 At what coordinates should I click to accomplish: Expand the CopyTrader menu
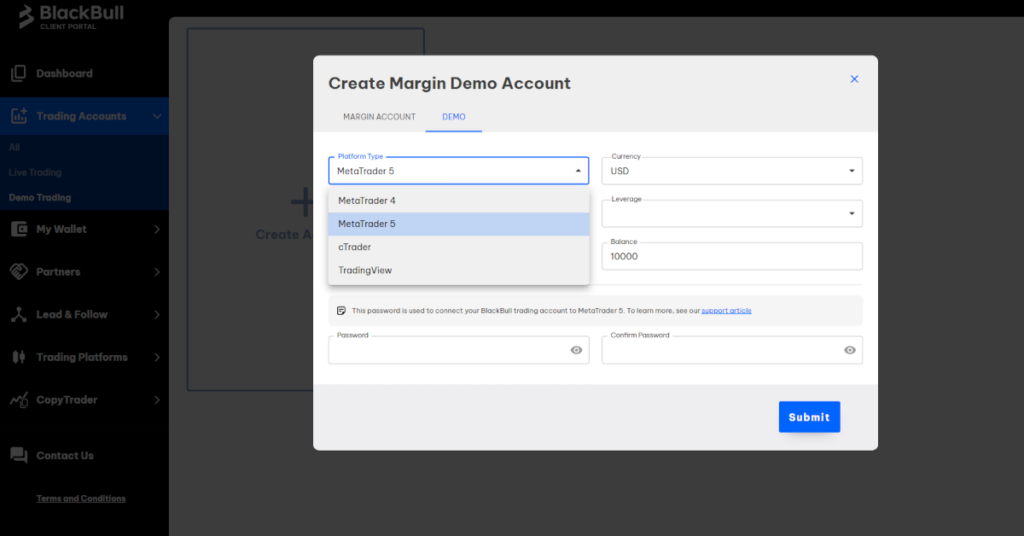click(157, 400)
